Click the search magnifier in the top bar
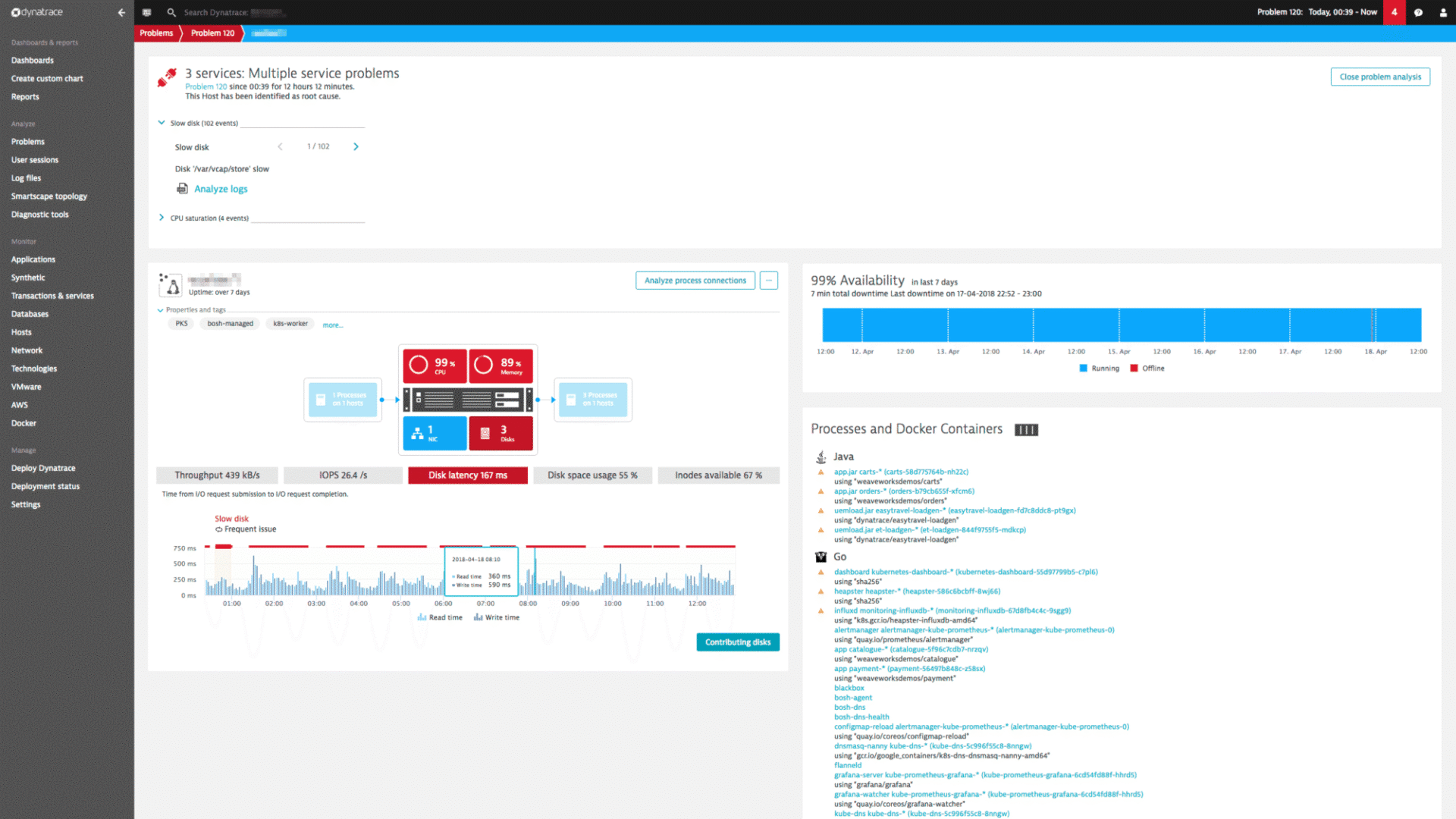The image size is (1456, 819). coord(171,12)
